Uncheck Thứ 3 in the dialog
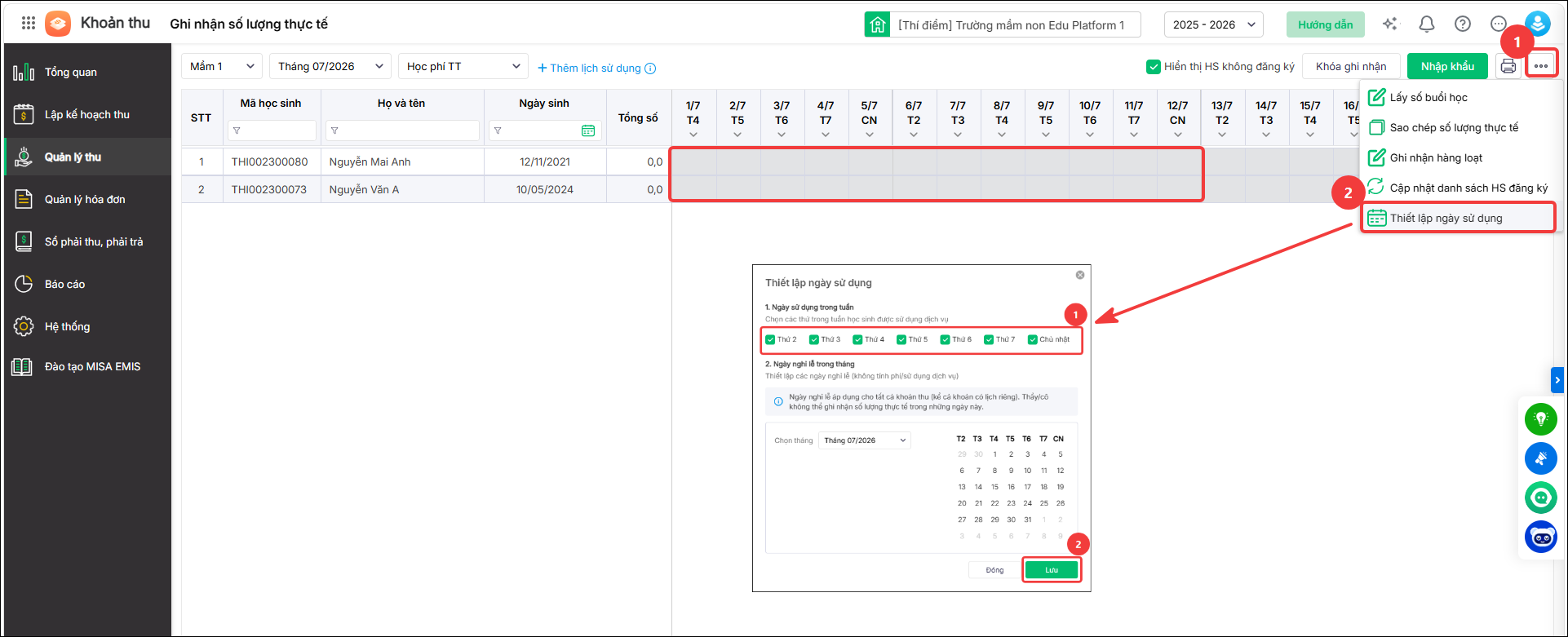Viewport: 1568px width, 637px height. (814, 339)
